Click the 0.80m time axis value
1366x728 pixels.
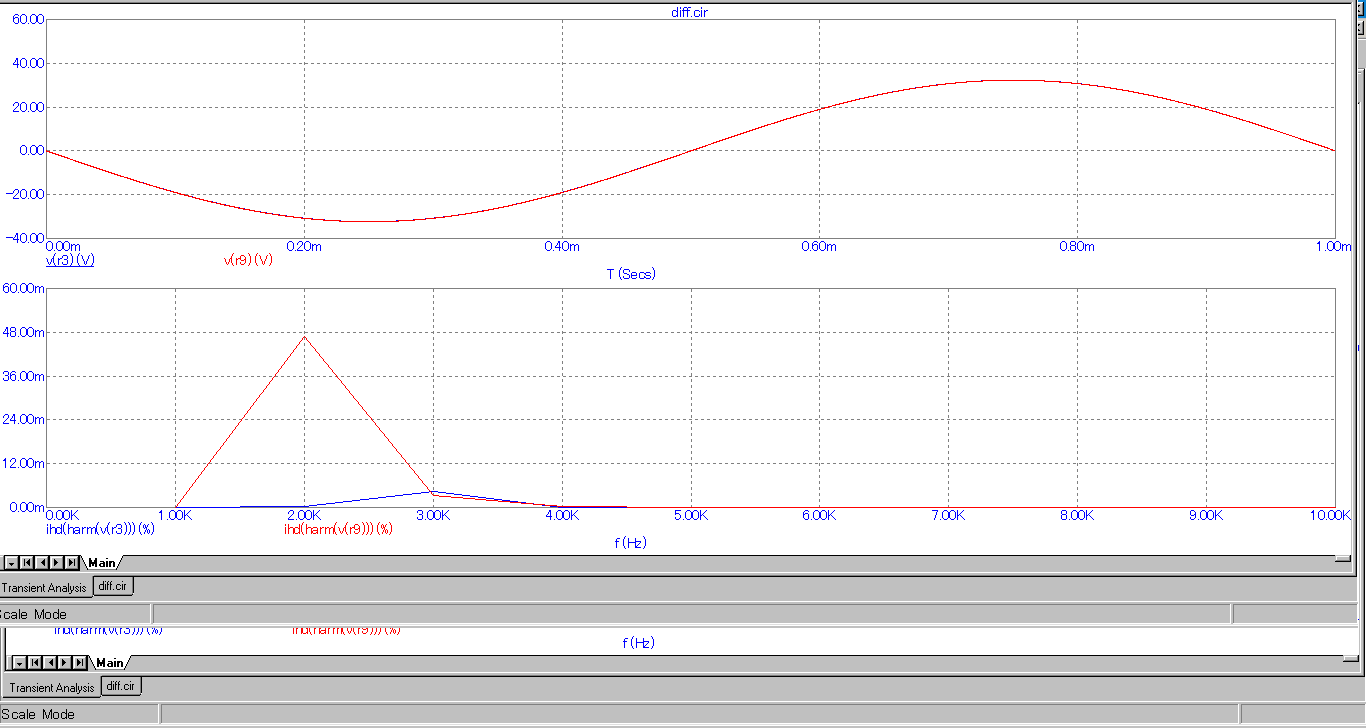(x=1077, y=246)
